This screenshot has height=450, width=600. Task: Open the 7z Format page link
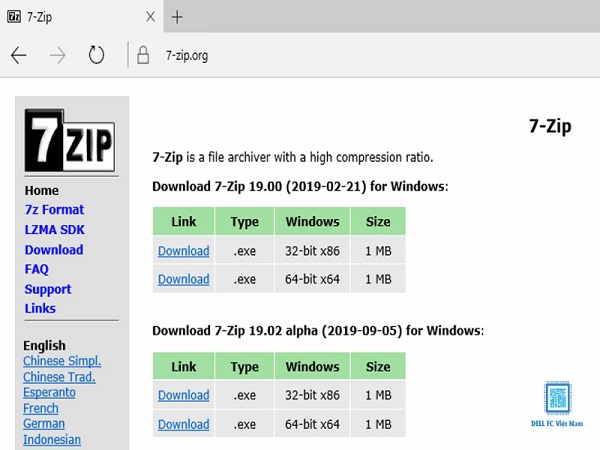click(54, 210)
